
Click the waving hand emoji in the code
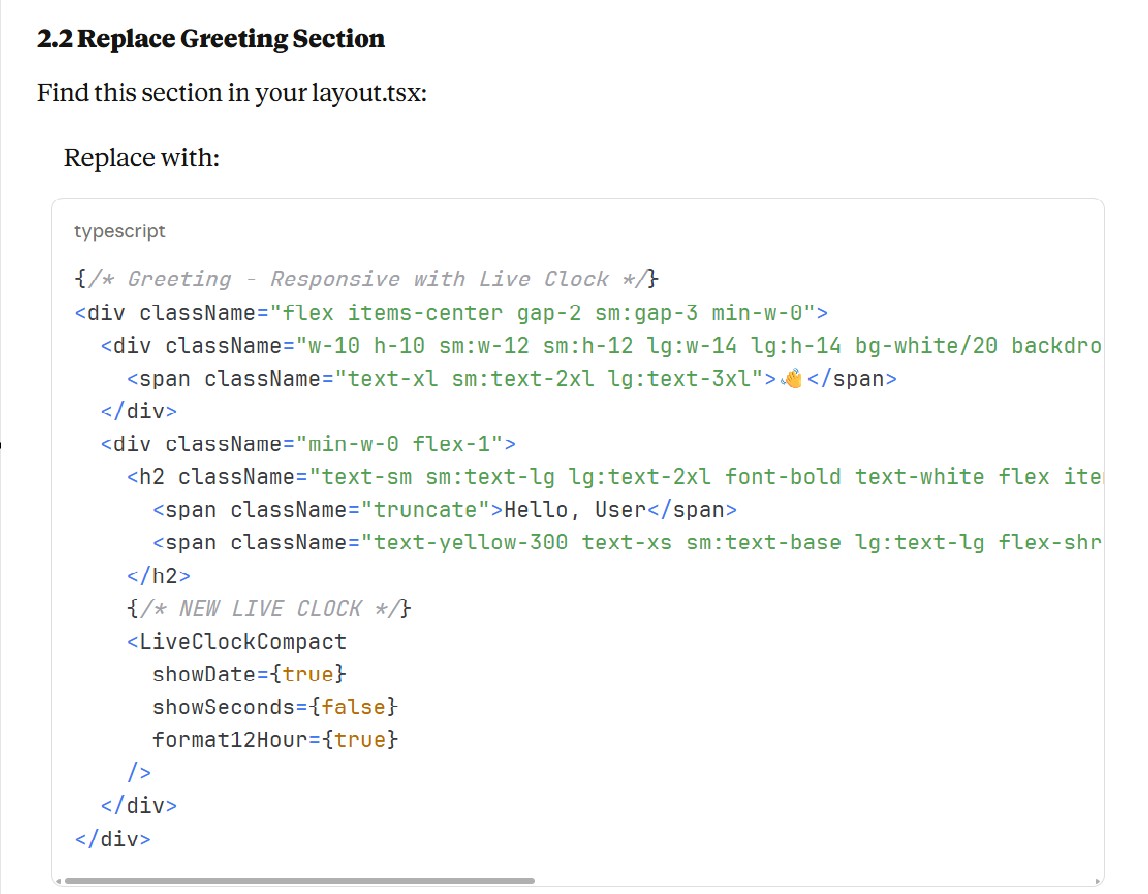[792, 379]
